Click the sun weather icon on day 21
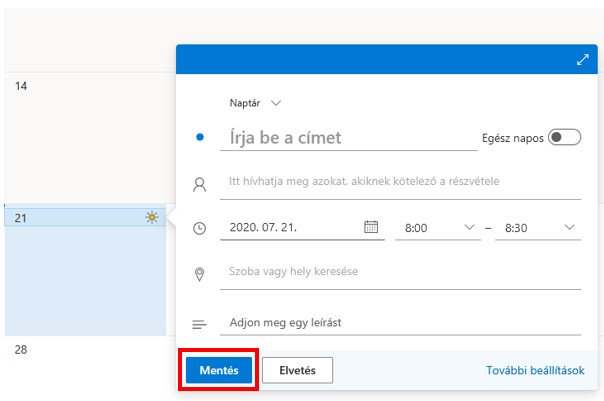This screenshot has height=401, width=604. (x=152, y=217)
